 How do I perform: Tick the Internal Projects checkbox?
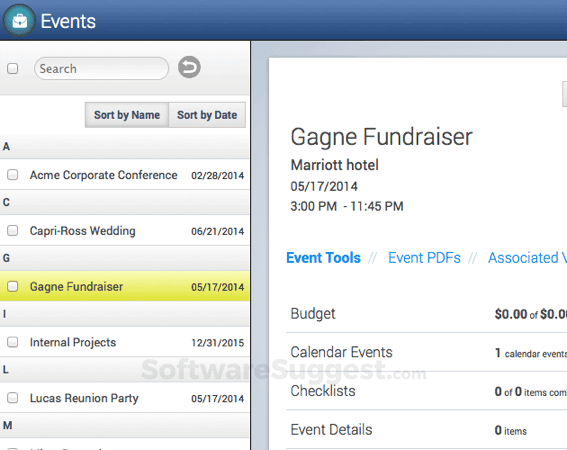(13, 342)
